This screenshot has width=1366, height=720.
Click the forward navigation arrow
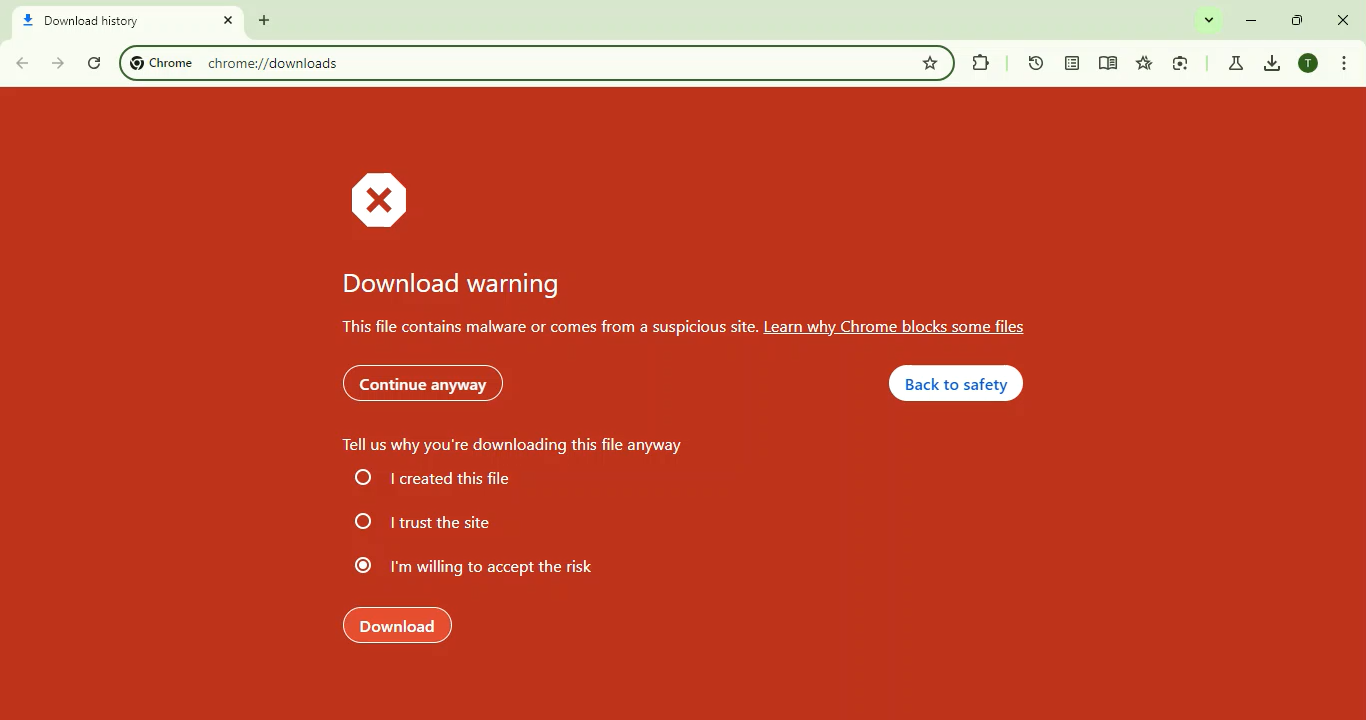pyautogui.click(x=58, y=63)
